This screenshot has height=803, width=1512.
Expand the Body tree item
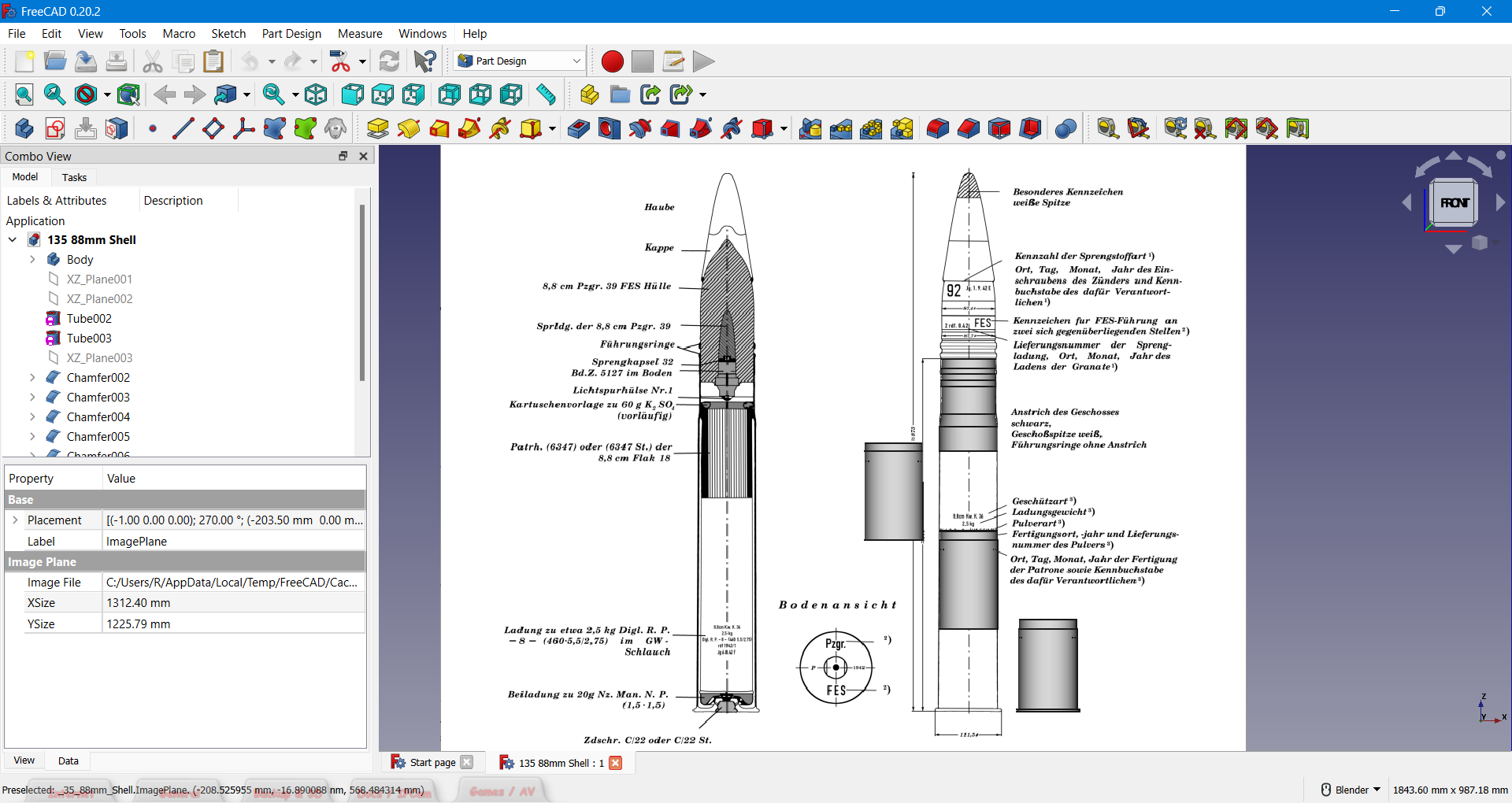point(32,259)
